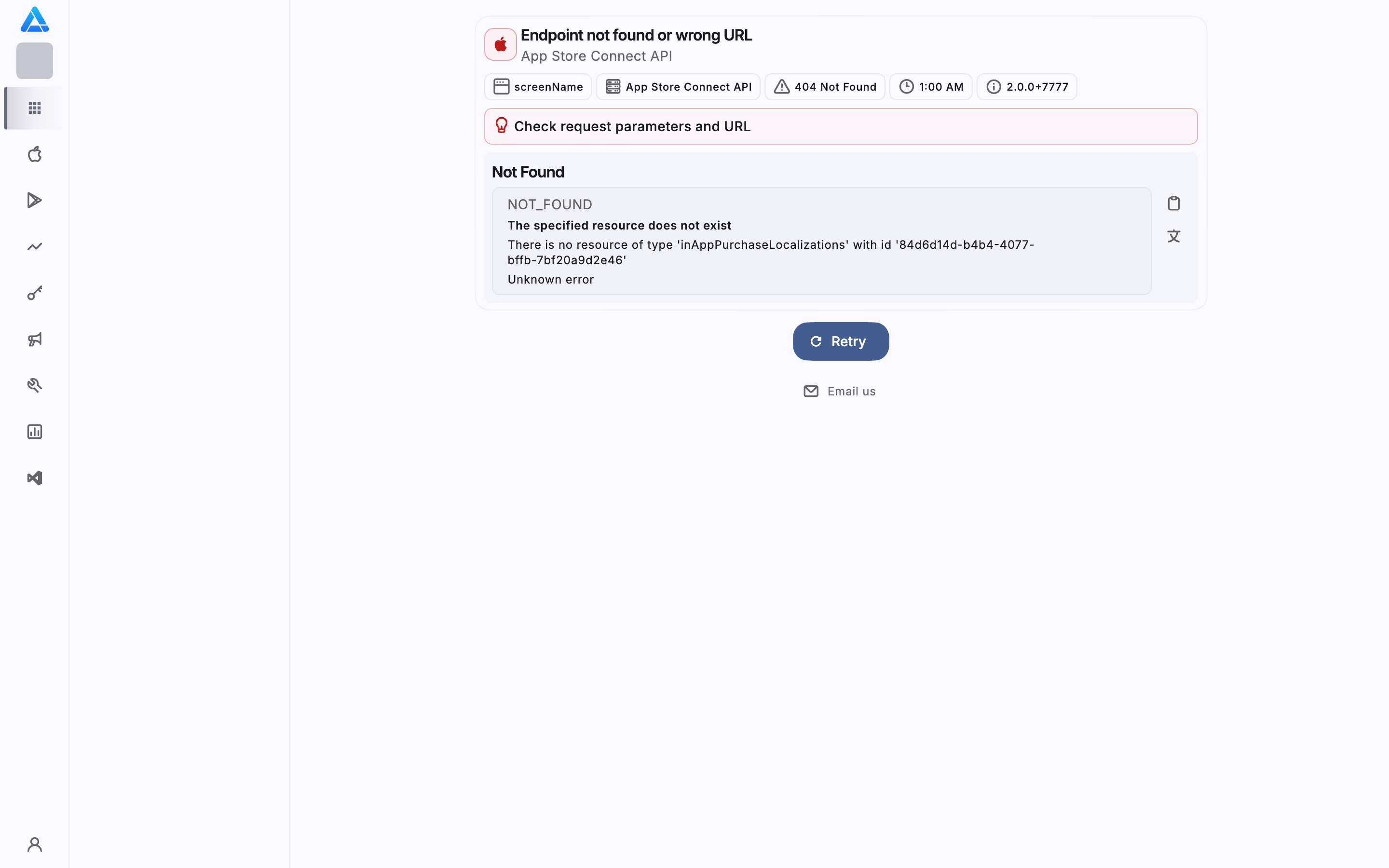Open the megaphone announcements icon
Image resolution: width=1389 pixels, height=868 pixels.
tap(34, 339)
